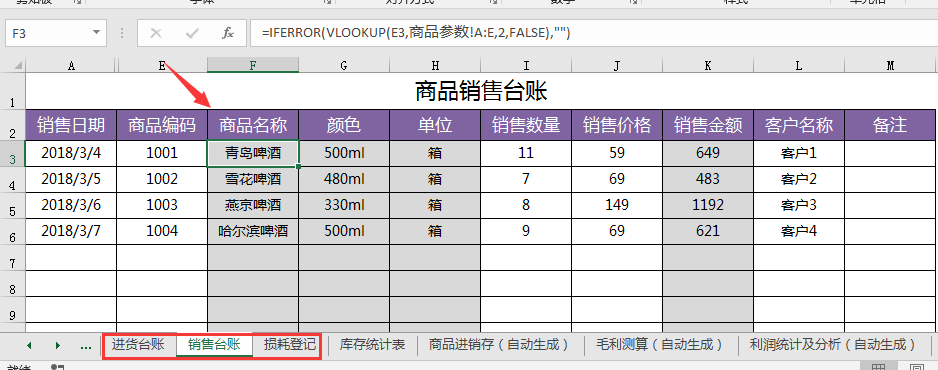Switch to the 销售台账 sheet tab

(214, 345)
